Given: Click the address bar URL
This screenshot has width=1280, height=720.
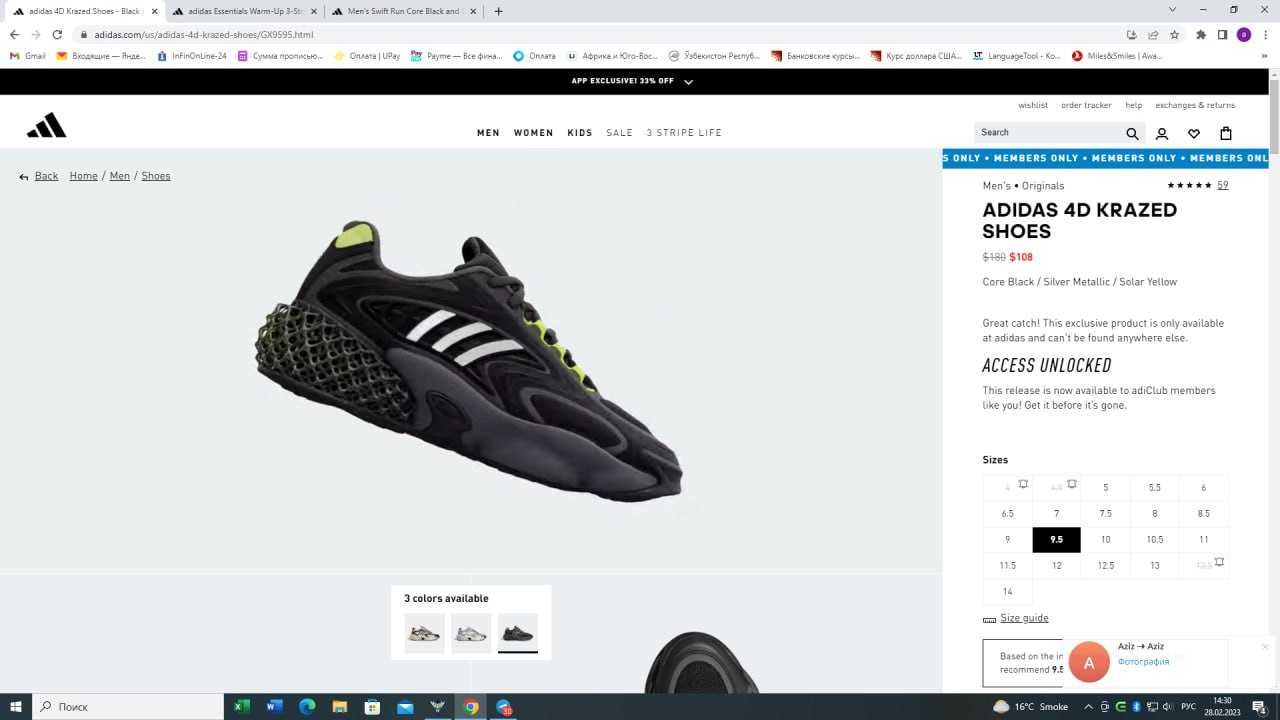Looking at the screenshot, I should [x=204, y=34].
